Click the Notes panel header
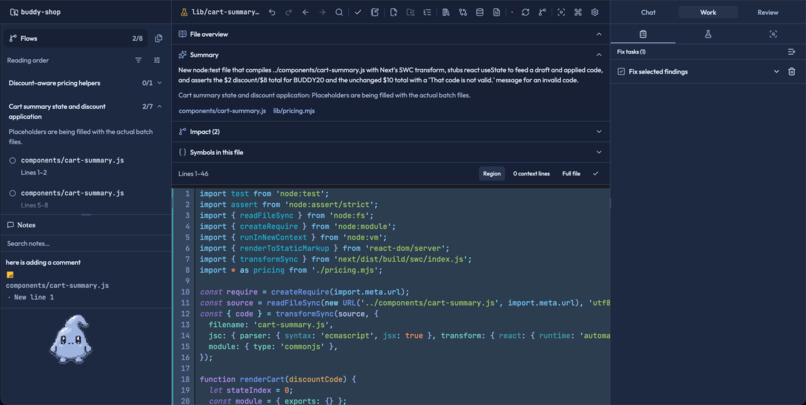Viewport: 806px width, 405px height. (x=86, y=225)
